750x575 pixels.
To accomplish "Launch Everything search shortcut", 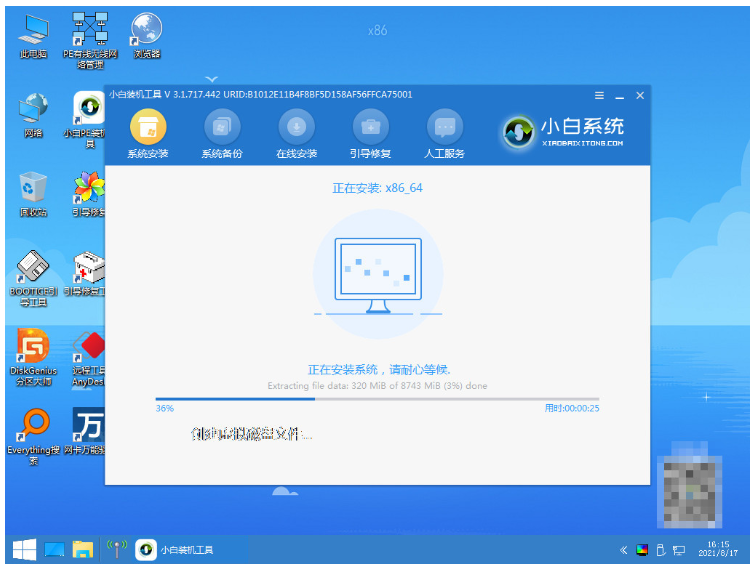I will click(33, 430).
